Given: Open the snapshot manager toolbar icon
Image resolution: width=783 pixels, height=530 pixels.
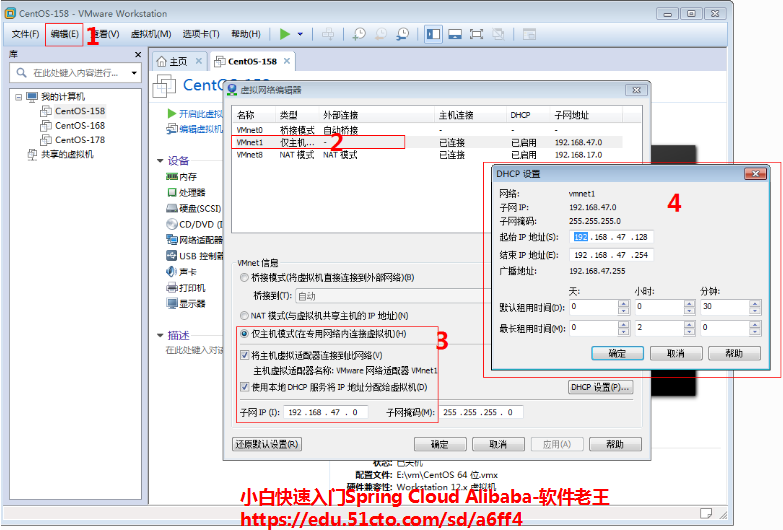Looking at the screenshot, I should coord(402,34).
